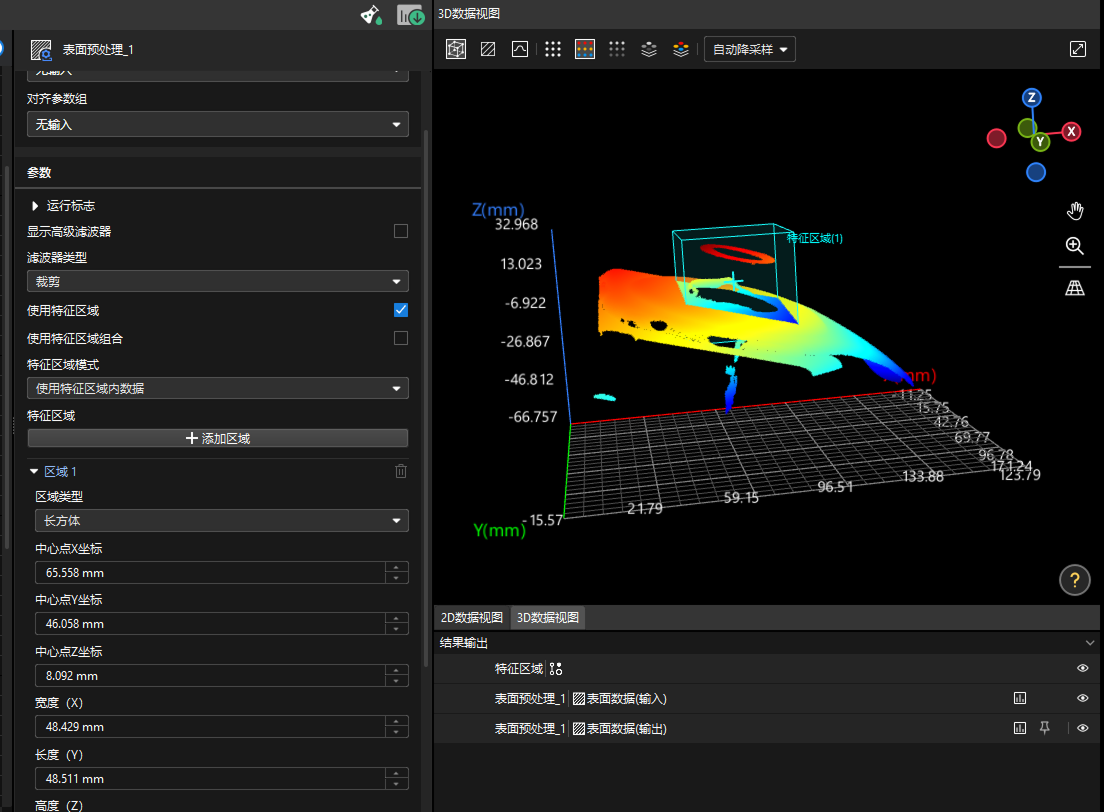Click the hatched square display mode icon
Image resolution: width=1104 pixels, height=812 pixels.
(487, 48)
